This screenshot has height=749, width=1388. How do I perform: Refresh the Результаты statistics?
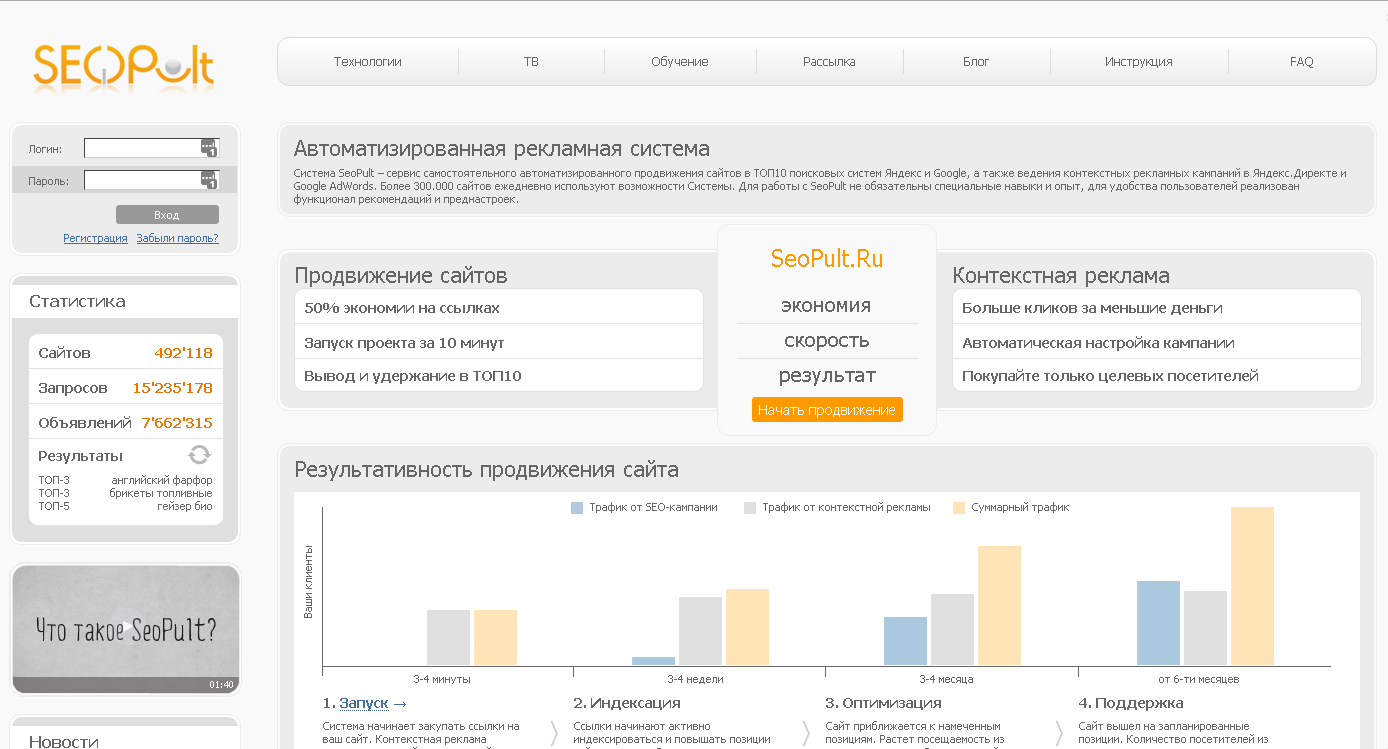[198, 455]
